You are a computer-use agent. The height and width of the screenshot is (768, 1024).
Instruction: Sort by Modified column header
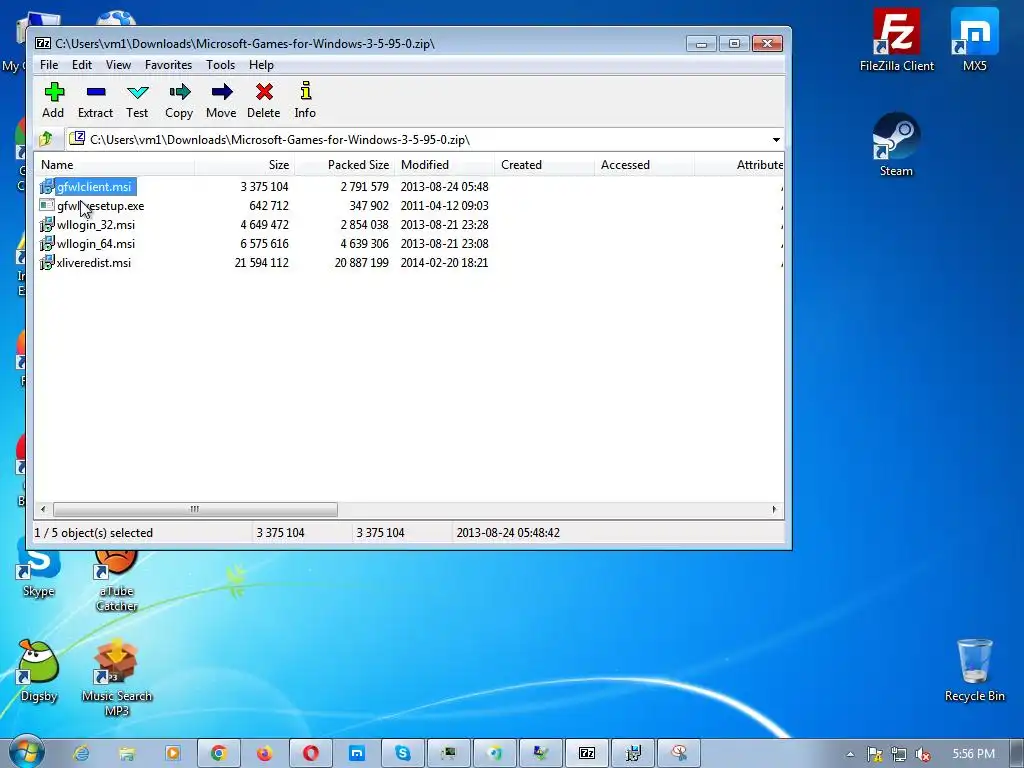pyautogui.click(x=444, y=165)
